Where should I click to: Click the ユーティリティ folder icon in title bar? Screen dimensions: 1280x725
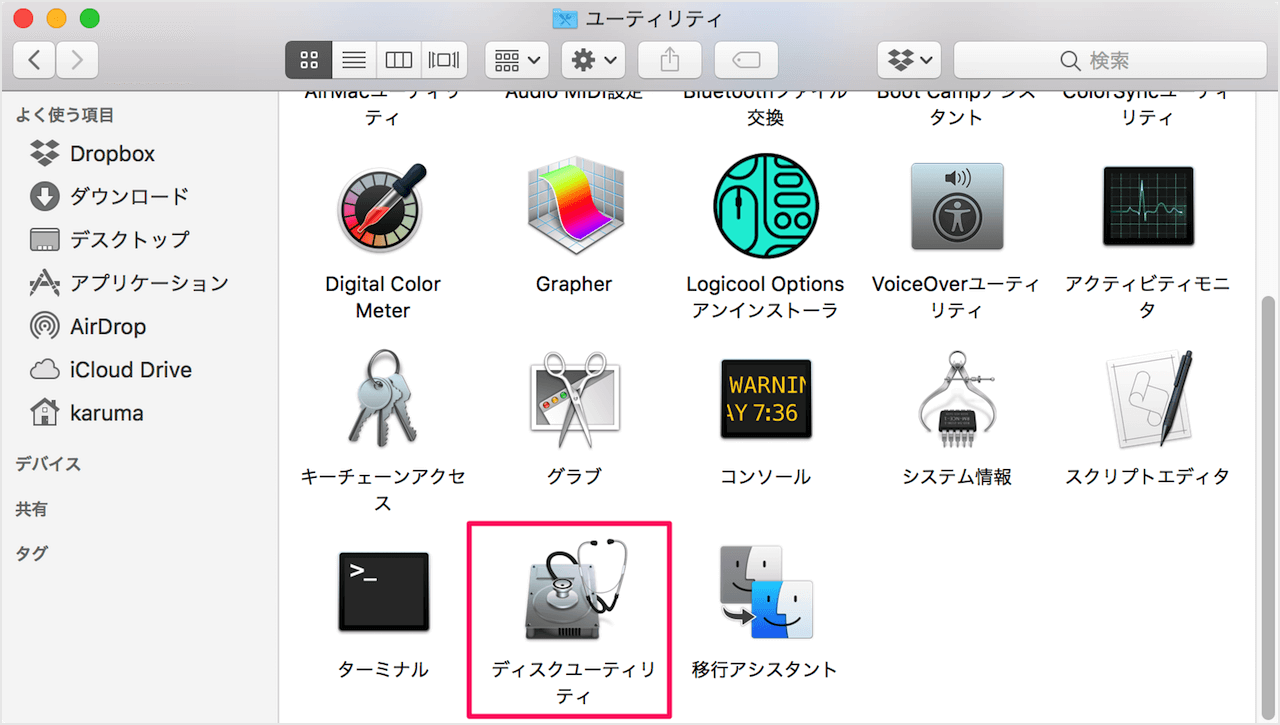point(565,18)
